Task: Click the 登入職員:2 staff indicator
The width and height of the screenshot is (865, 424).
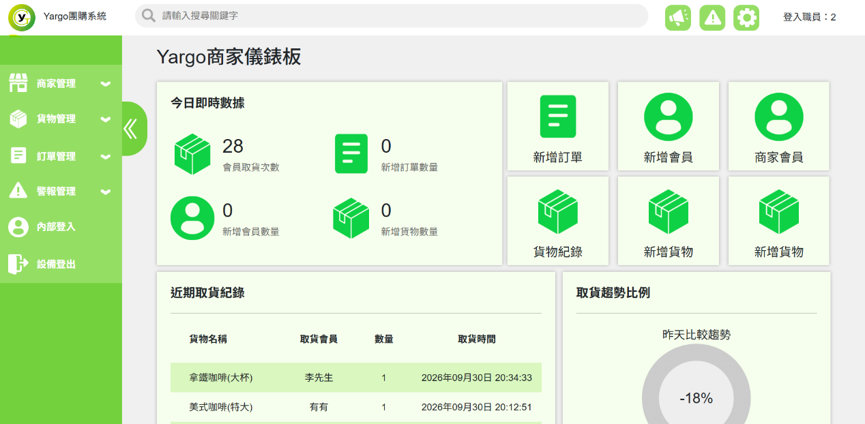Action: tap(809, 18)
